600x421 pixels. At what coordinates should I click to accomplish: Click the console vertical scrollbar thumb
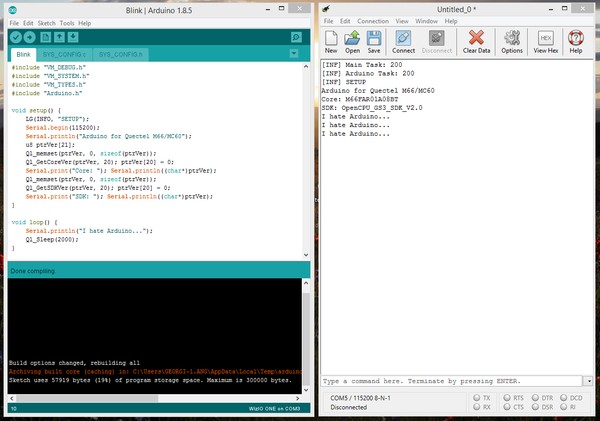coord(306,339)
